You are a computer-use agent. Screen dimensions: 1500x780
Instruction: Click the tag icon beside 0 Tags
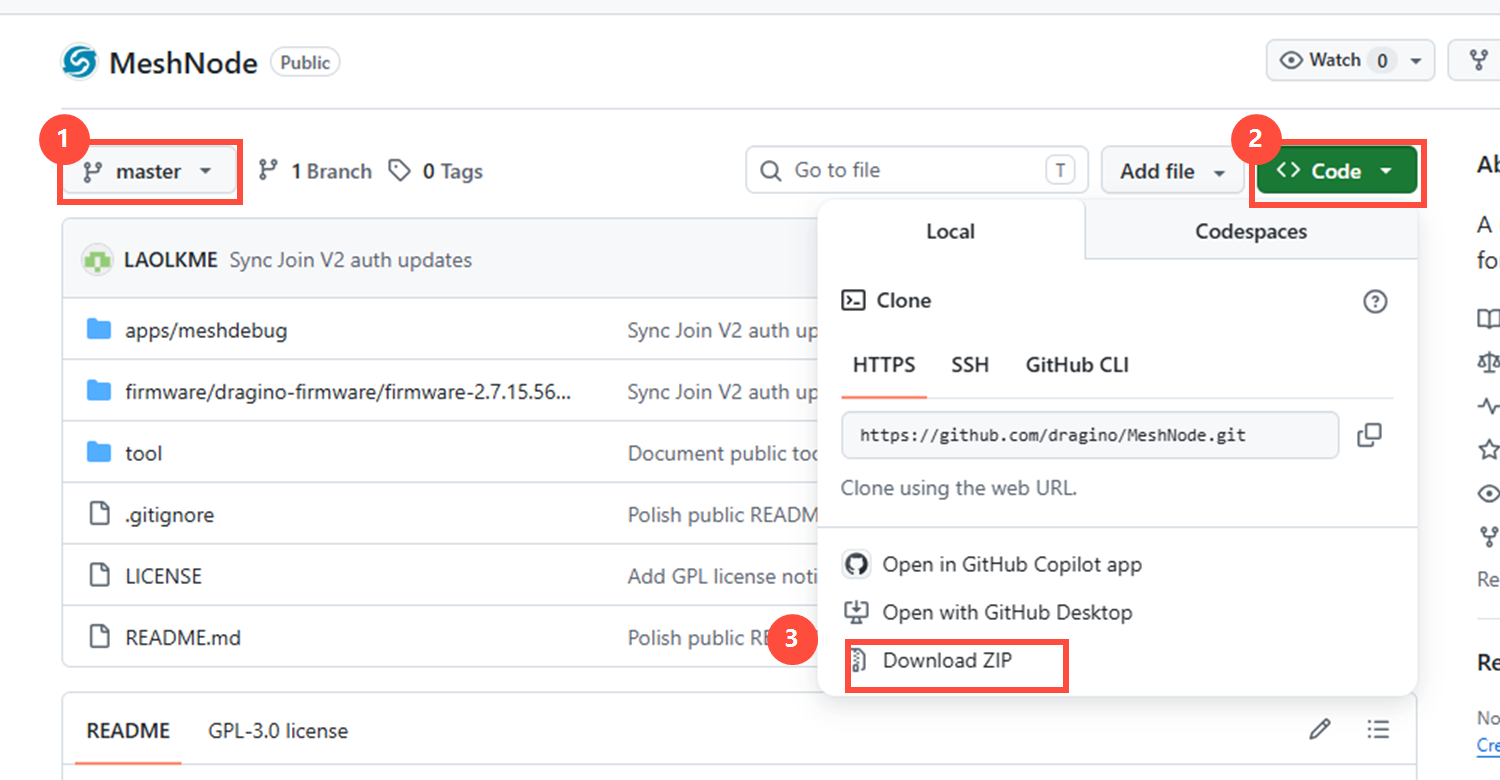click(400, 171)
